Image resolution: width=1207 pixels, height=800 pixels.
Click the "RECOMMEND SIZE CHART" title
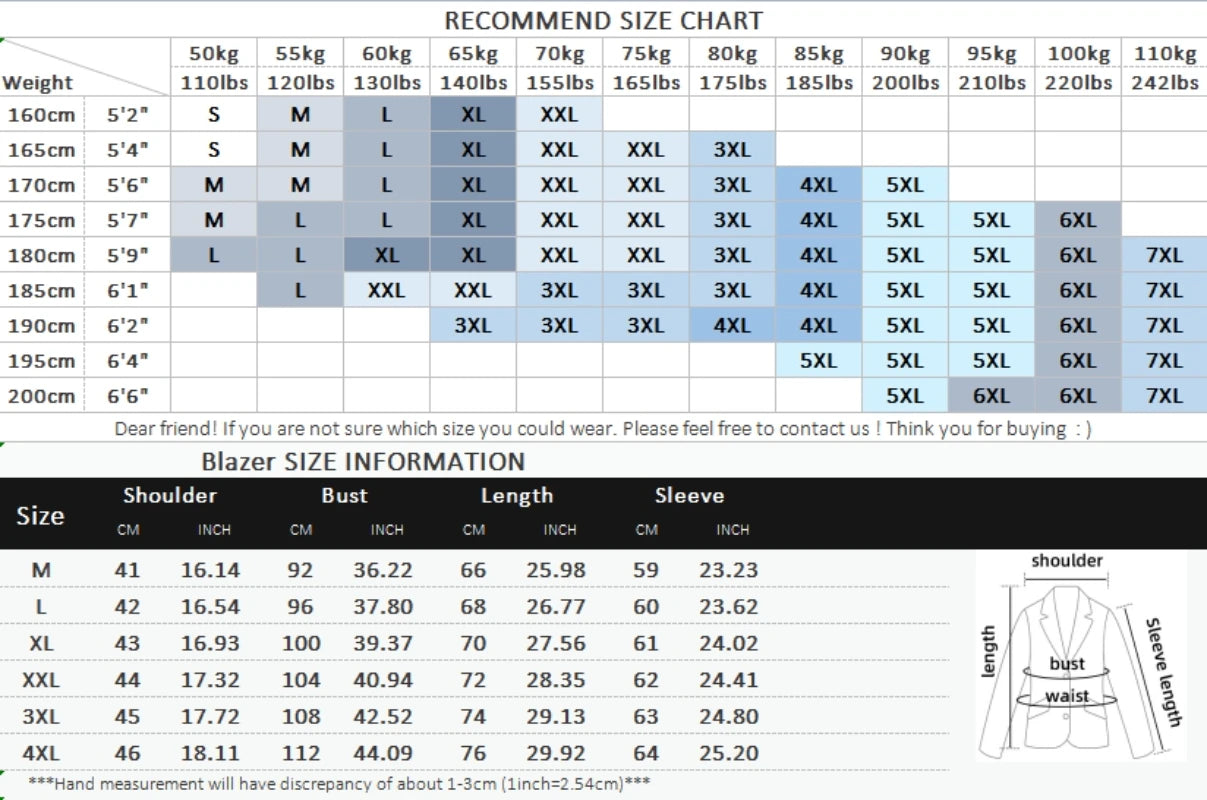(x=603, y=20)
